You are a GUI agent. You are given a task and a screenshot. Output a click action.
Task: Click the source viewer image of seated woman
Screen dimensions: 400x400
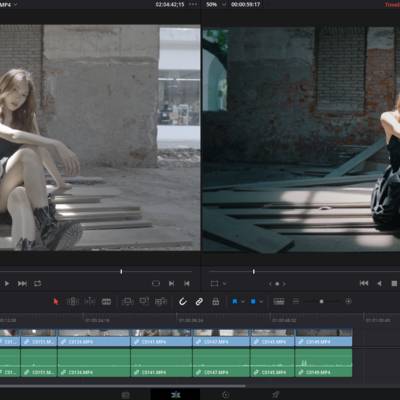click(100, 137)
